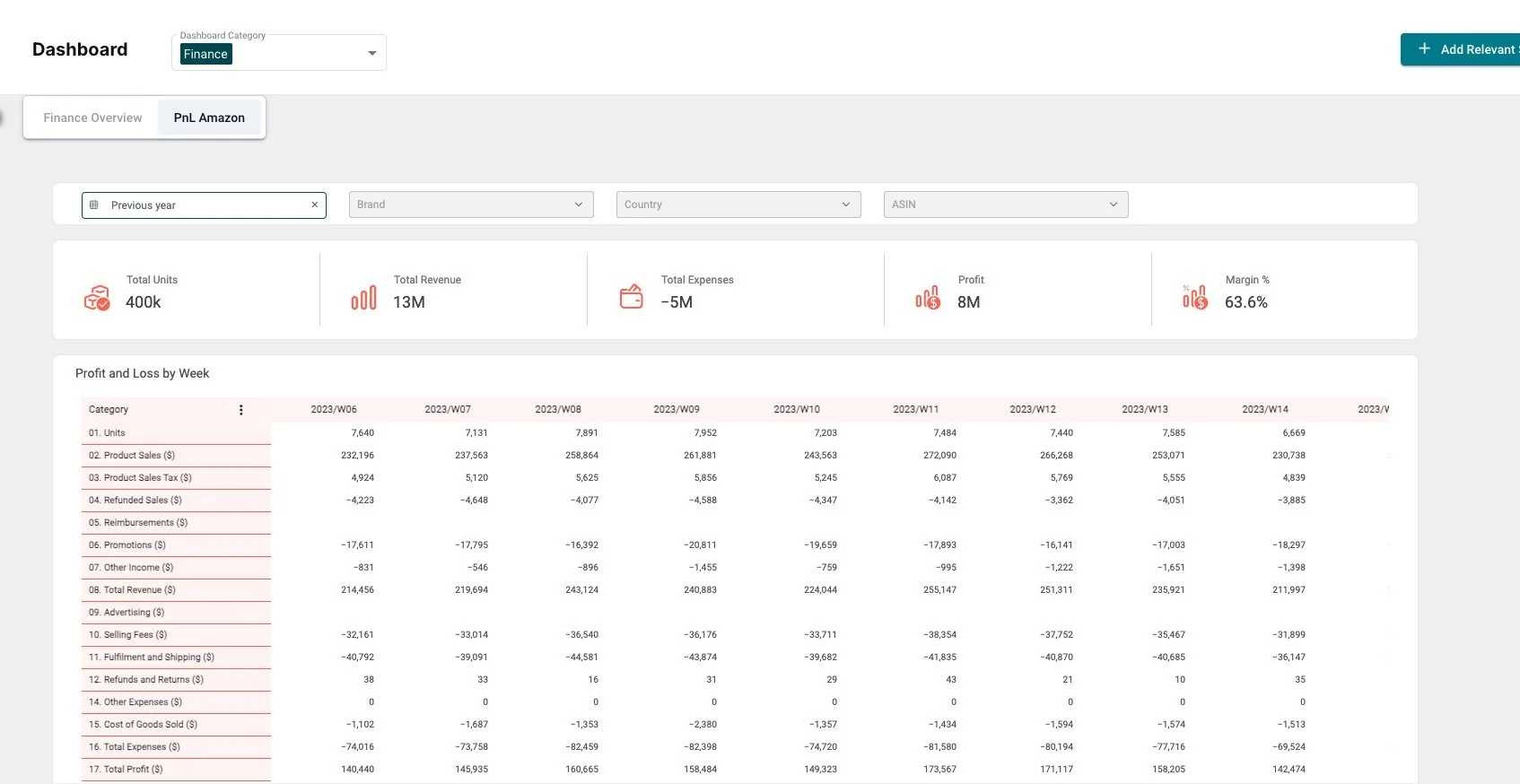Click W09 Promotions cell −20,811

click(700, 544)
